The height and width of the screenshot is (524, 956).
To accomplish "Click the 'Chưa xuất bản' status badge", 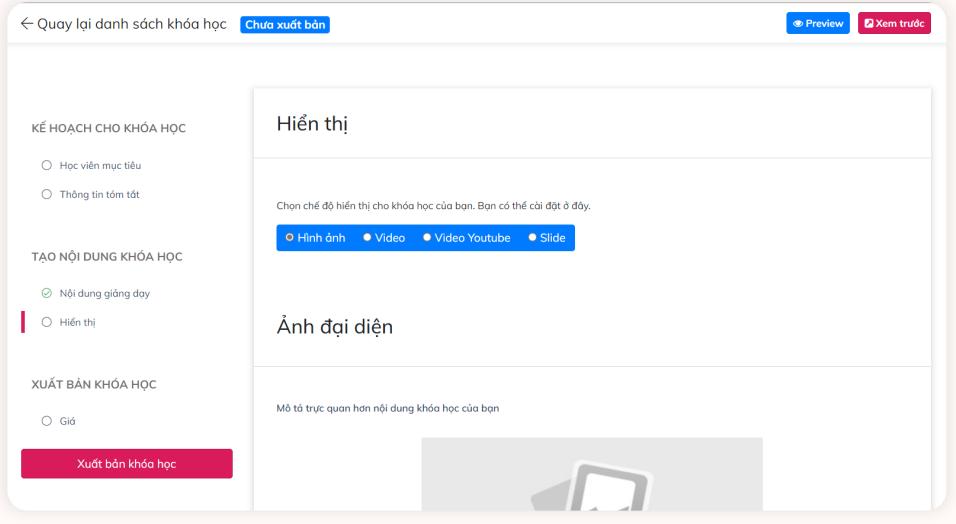I will [x=285, y=24].
